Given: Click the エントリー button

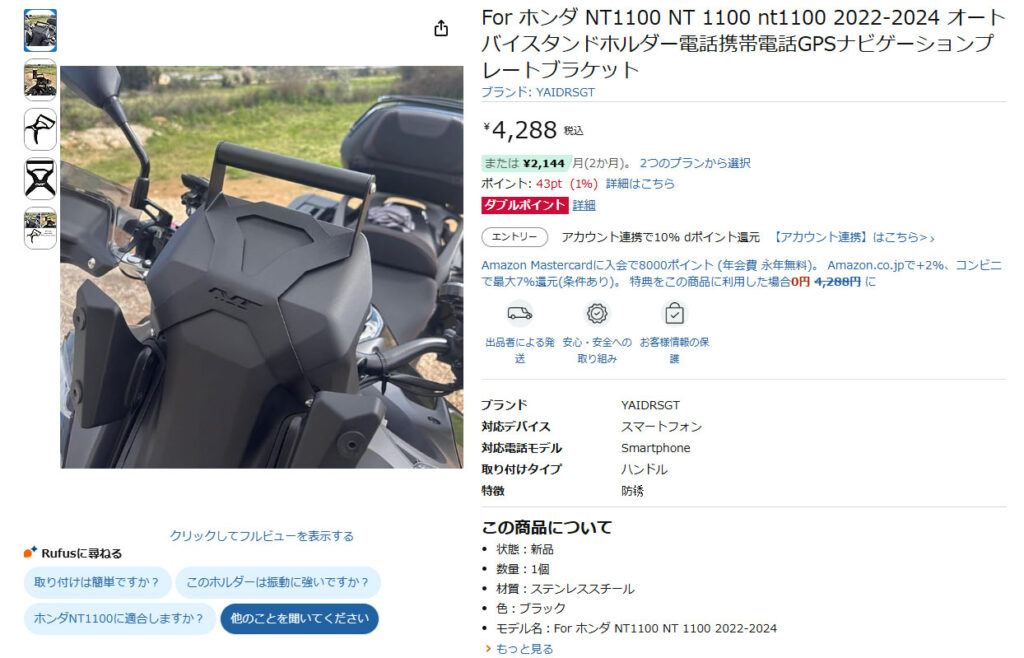Looking at the screenshot, I should coord(515,237).
